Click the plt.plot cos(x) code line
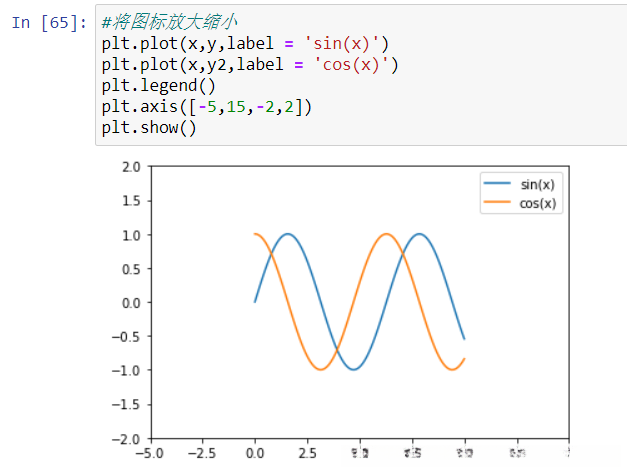 click(250, 64)
